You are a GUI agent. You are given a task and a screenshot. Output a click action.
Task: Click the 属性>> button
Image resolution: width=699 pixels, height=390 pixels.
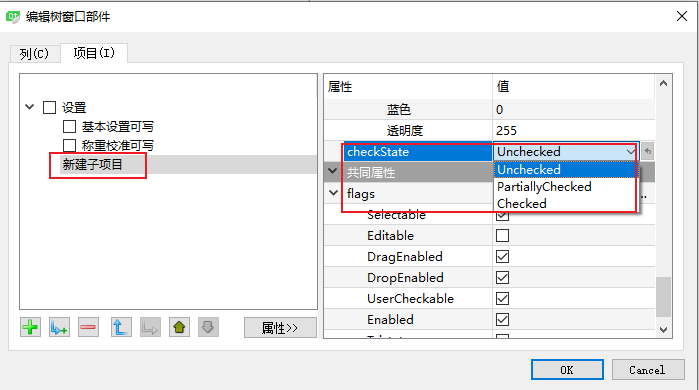point(280,328)
